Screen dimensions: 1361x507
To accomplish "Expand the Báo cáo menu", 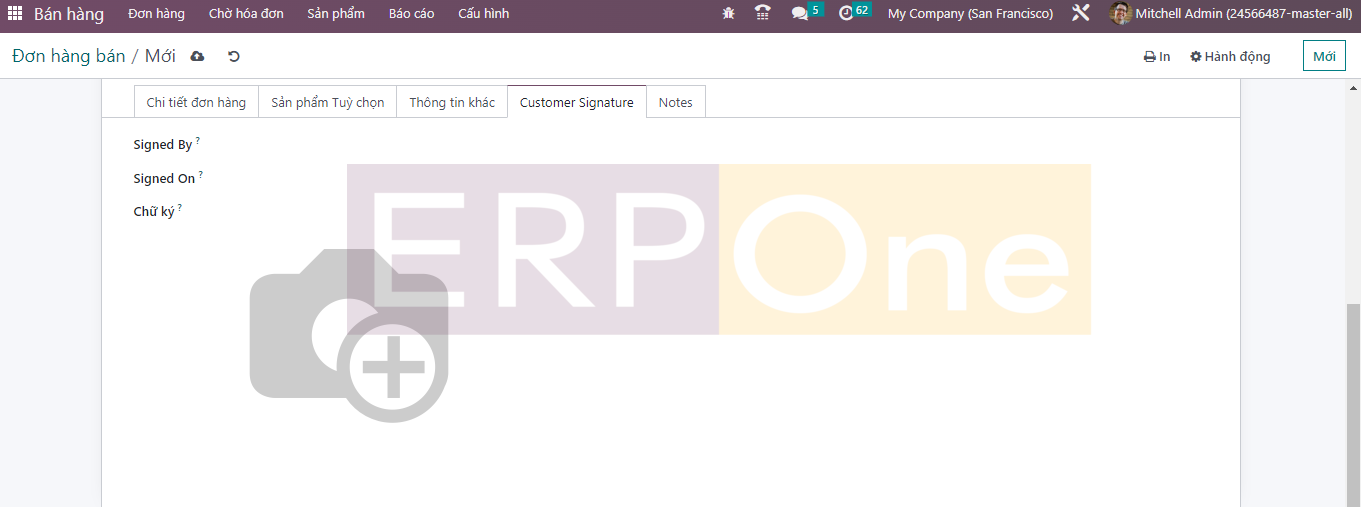I will point(411,14).
